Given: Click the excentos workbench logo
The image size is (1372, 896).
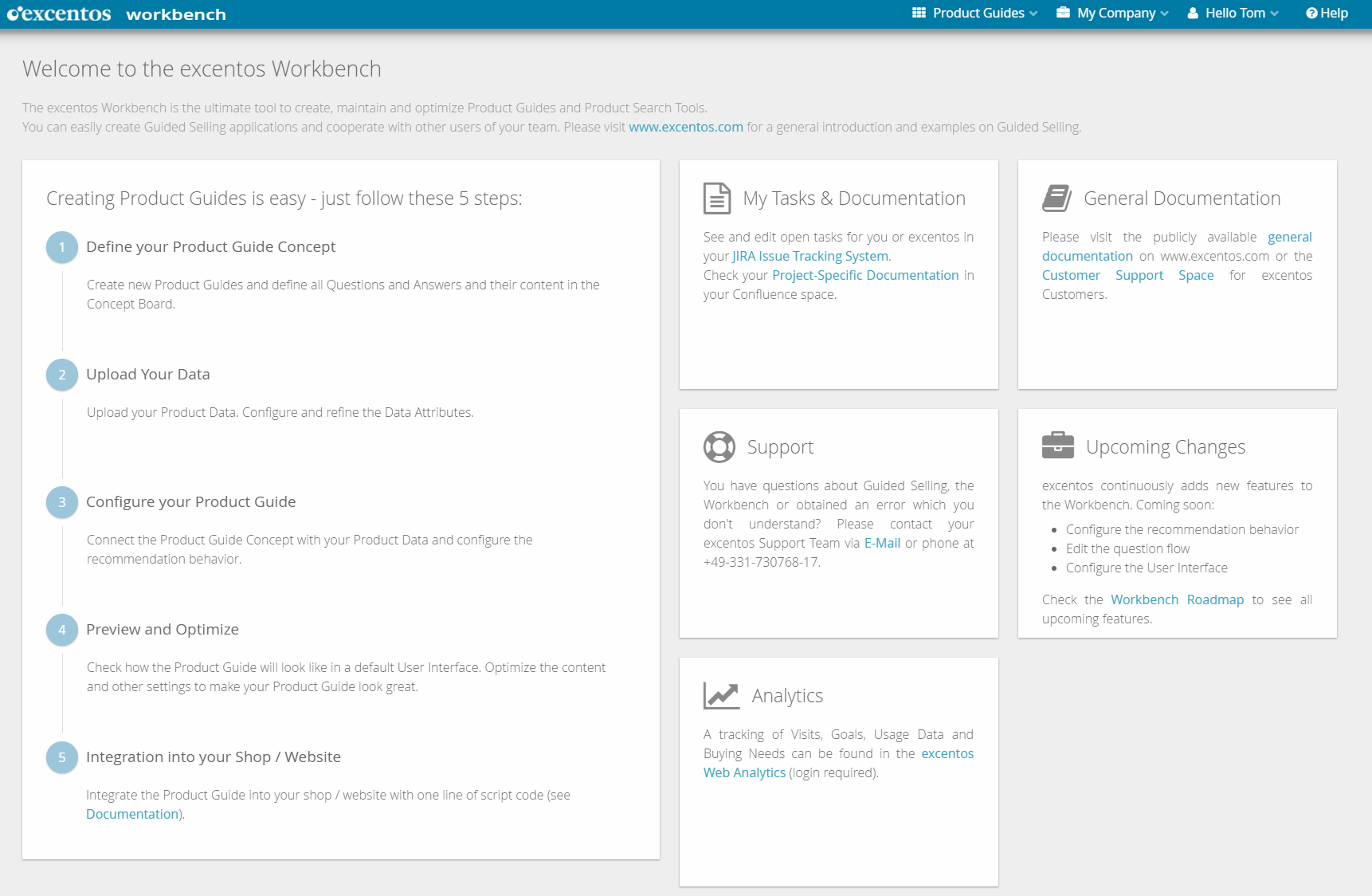Looking at the screenshot, I should 116,14.
